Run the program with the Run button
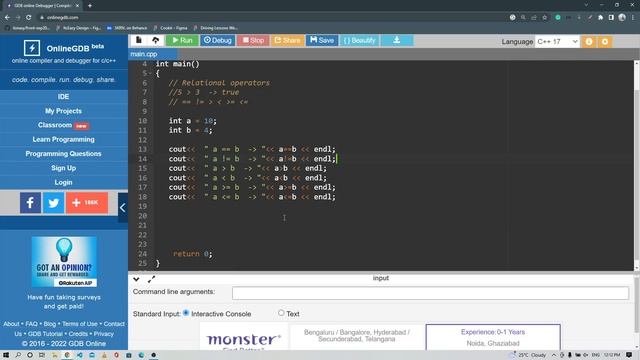Screen dimensions: 640x360 pos(182,40)
